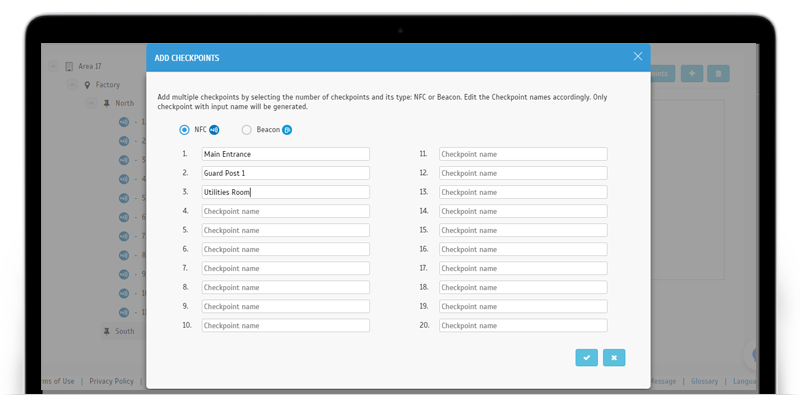Click the blue NFC icon beside NFC label

click(214, 130)
